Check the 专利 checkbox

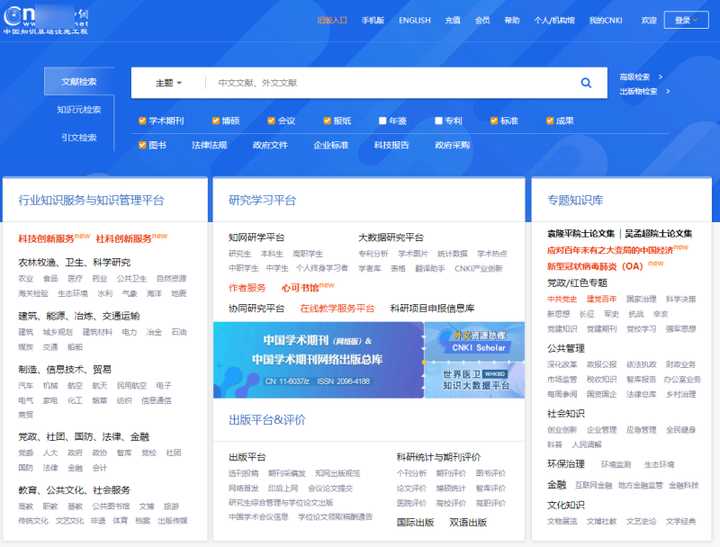(438, 121)
